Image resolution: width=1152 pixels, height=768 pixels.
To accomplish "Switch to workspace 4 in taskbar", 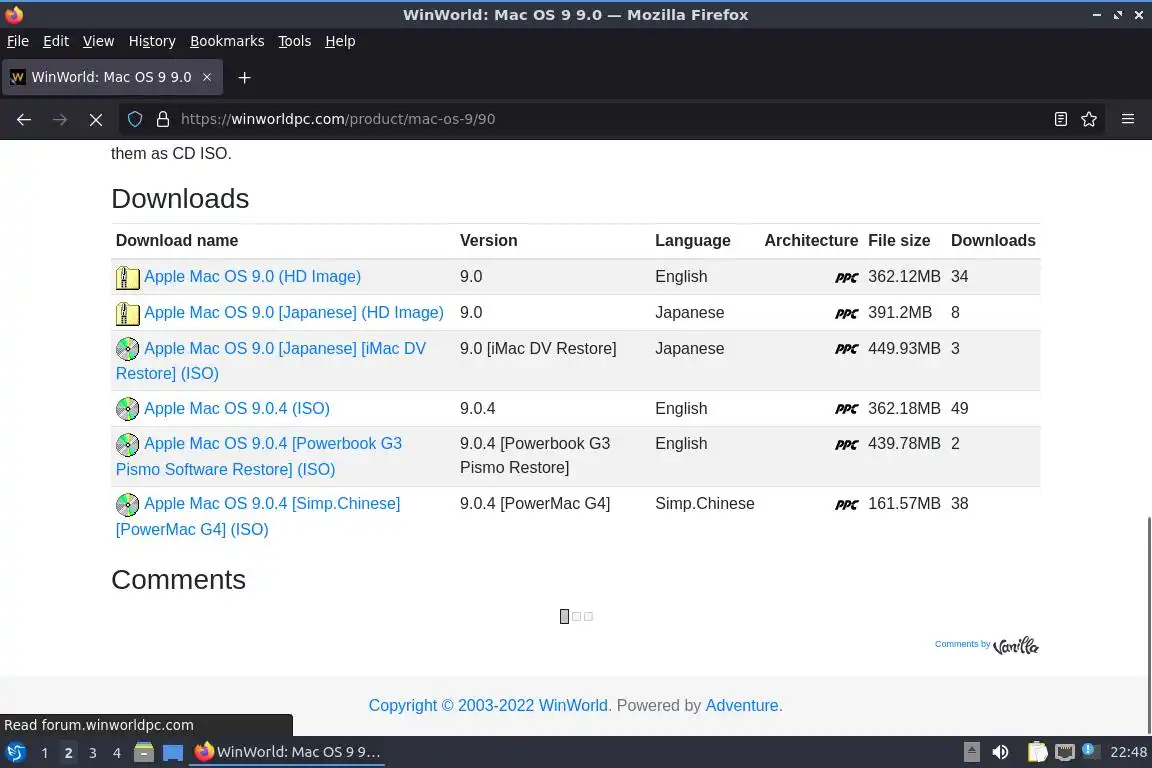I will pos(117,753).
